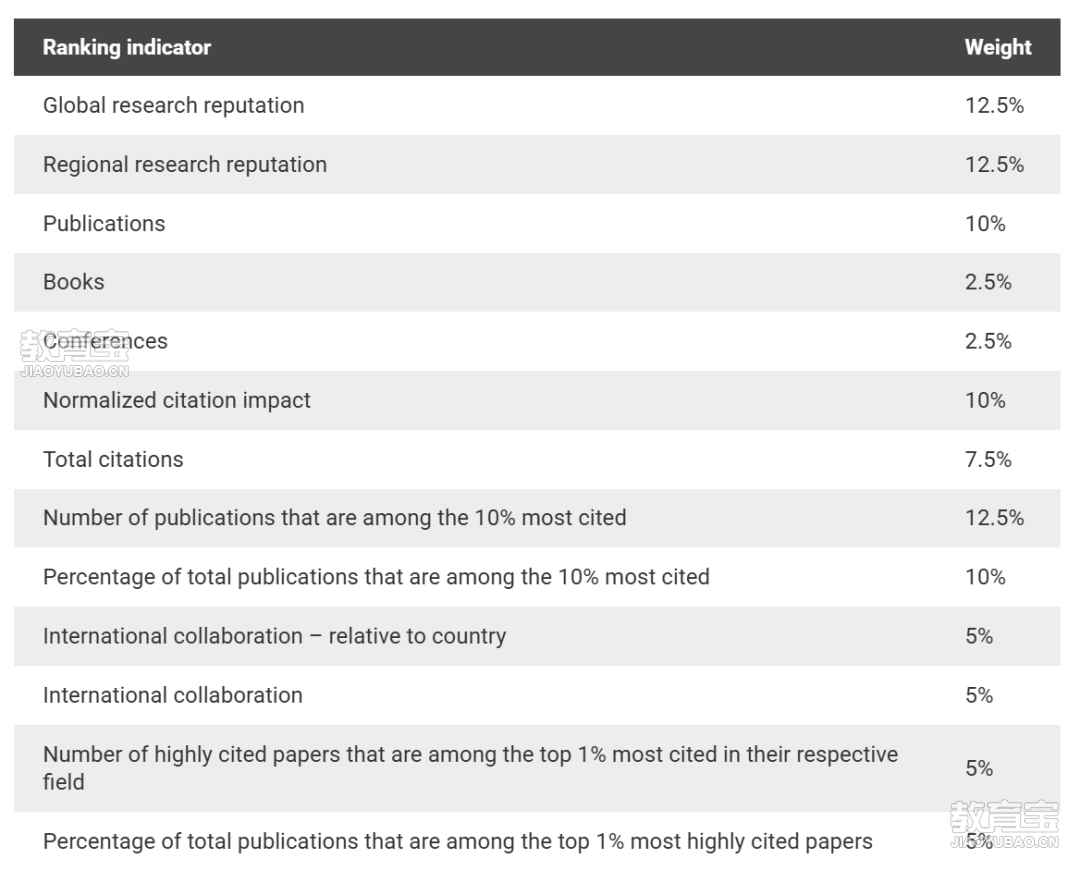
Task: Click the JIAOYUBAO.CN watermark logo at bottom right
Action: tap(1004, 824)
